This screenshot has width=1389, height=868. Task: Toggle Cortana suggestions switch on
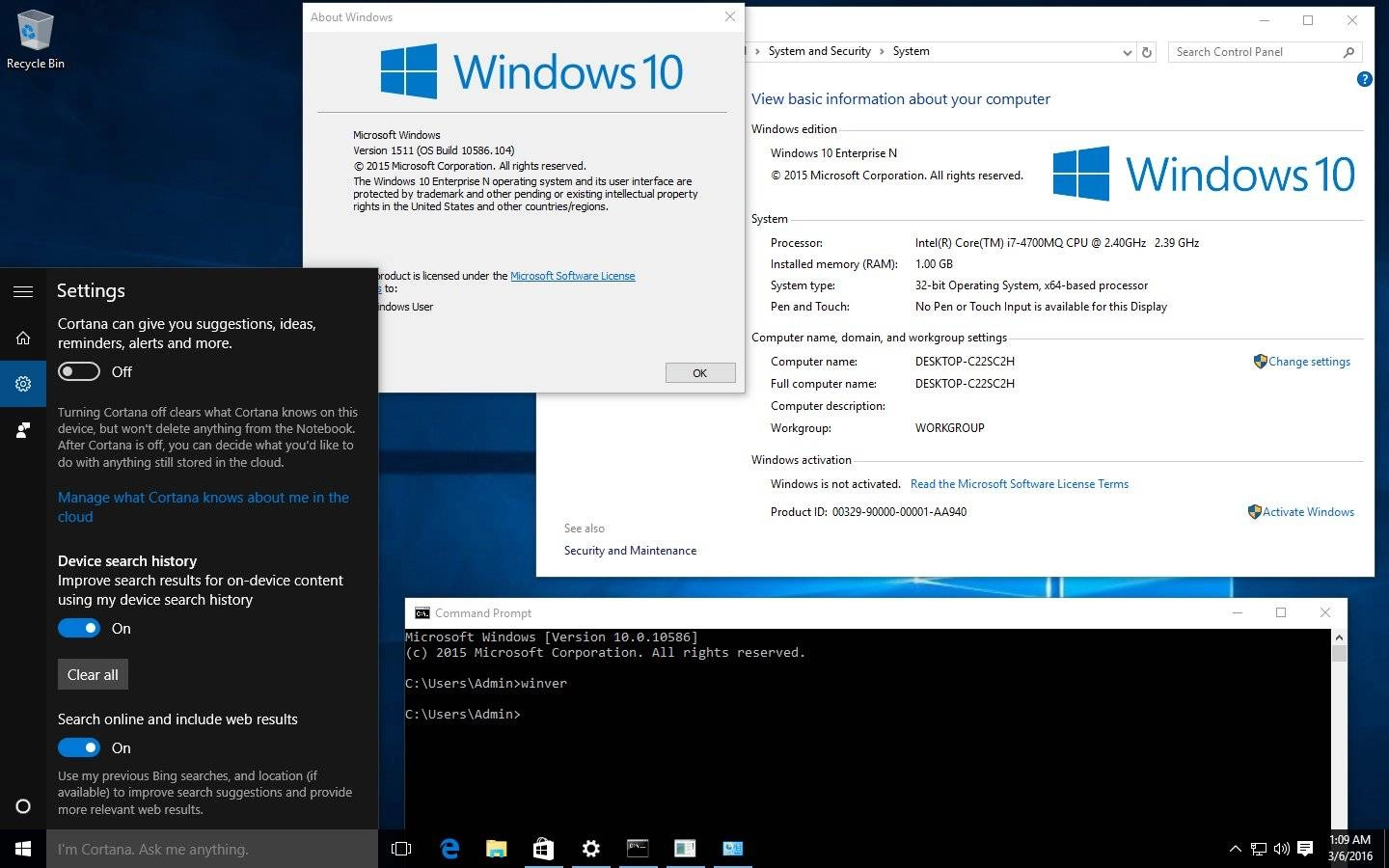79,371
